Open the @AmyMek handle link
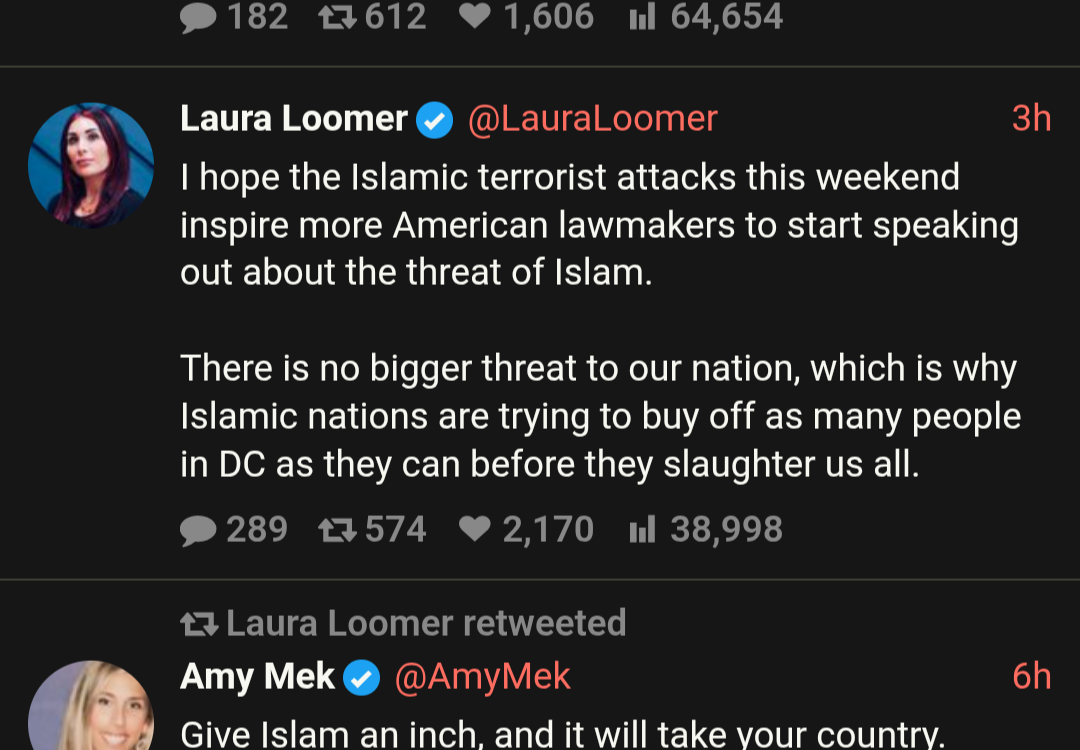The height and width of the screenshot is (750, 1080). pos(482,677)
